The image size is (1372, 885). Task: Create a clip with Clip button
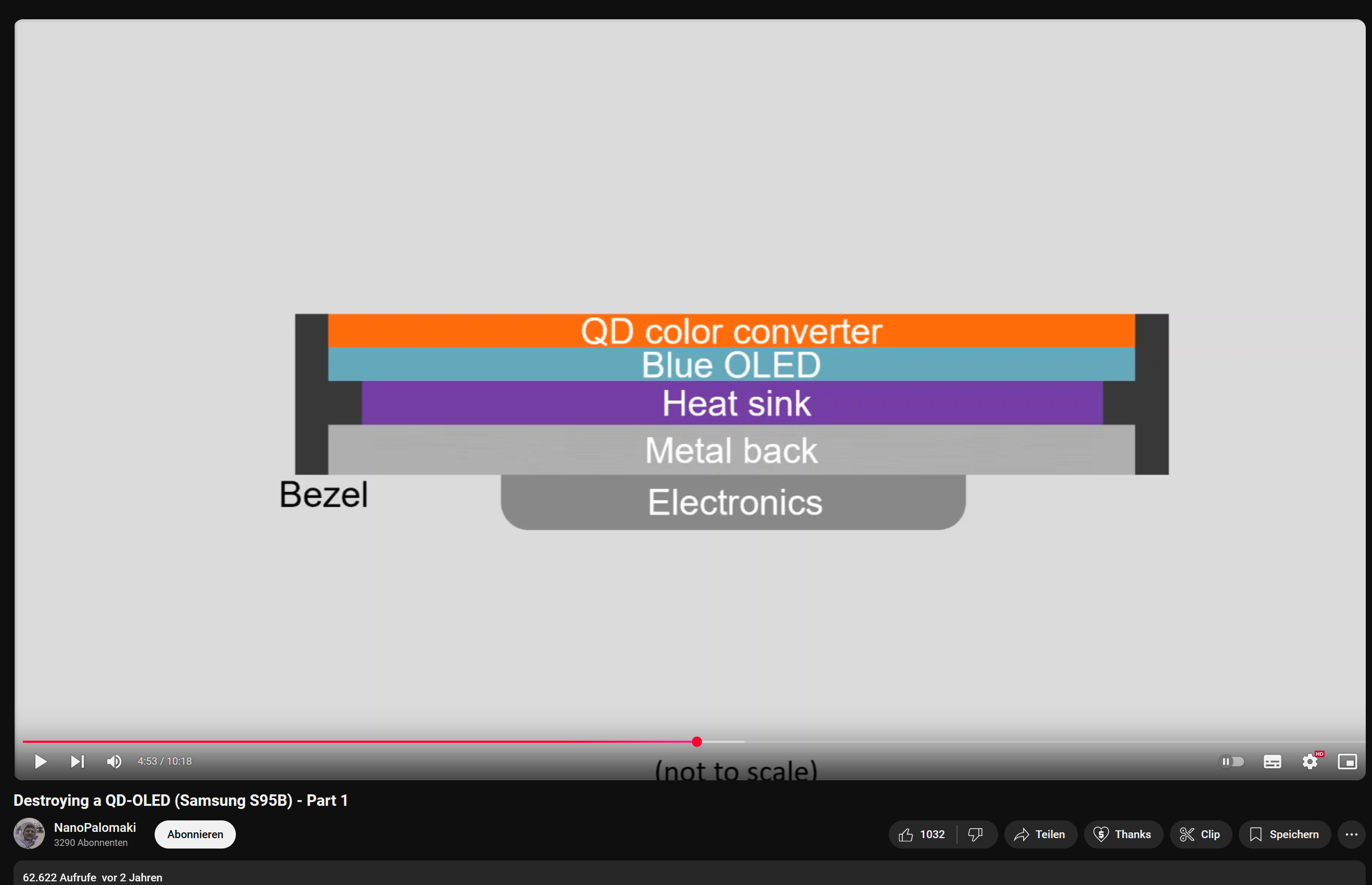(x=1200, y=834)
